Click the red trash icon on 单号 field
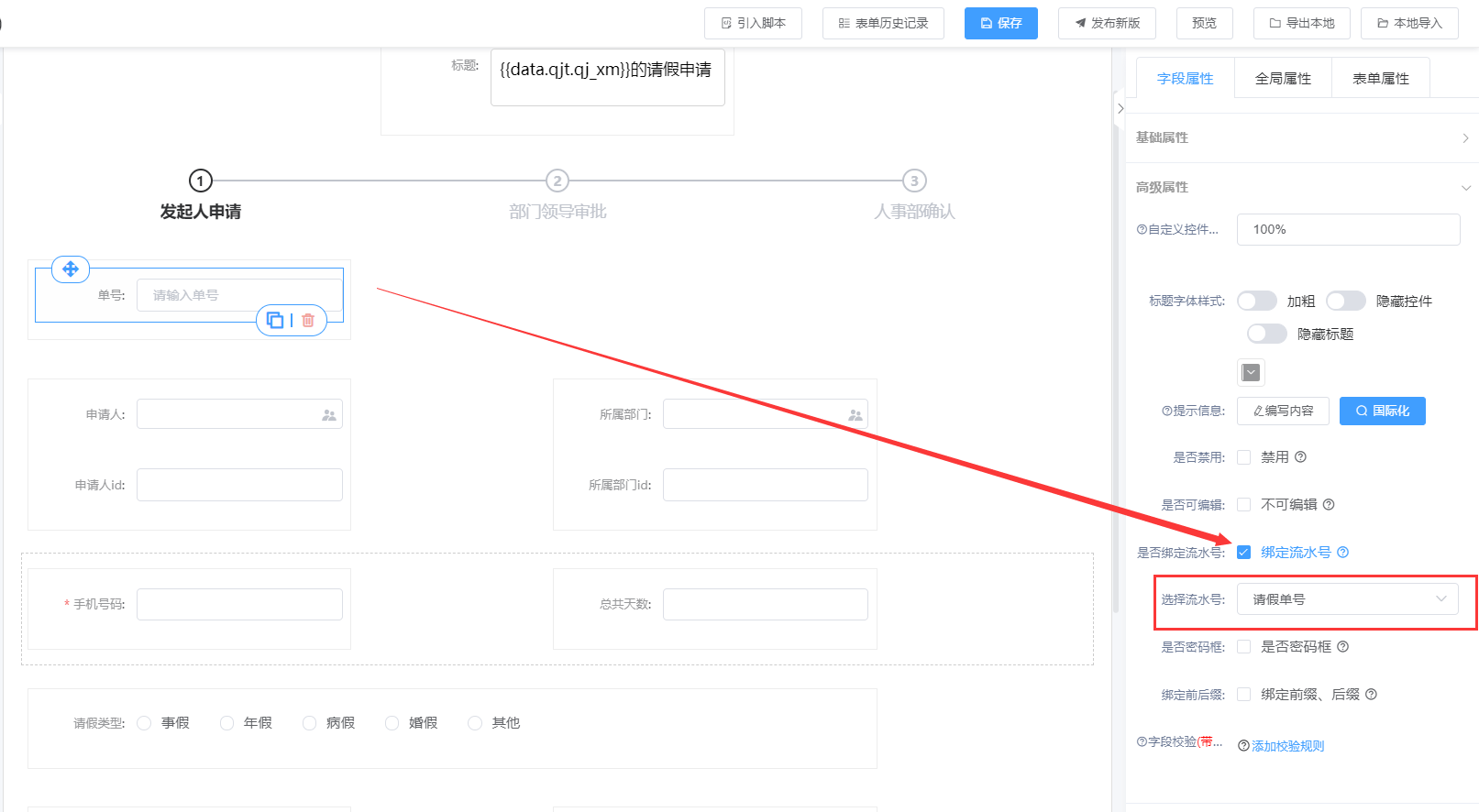 pos(308,320)
